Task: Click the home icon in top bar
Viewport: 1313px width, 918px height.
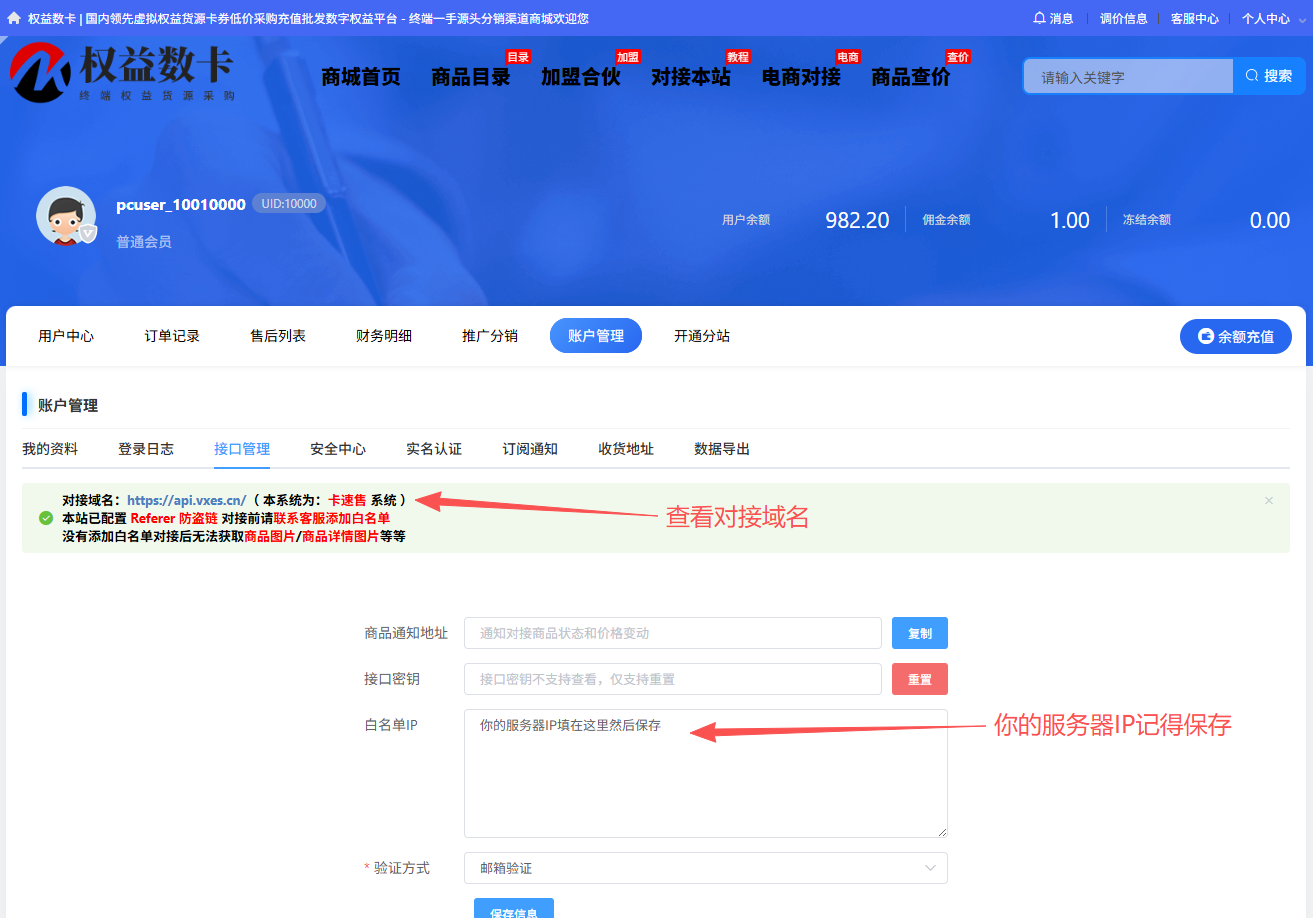Action: [x=12, y=17]
